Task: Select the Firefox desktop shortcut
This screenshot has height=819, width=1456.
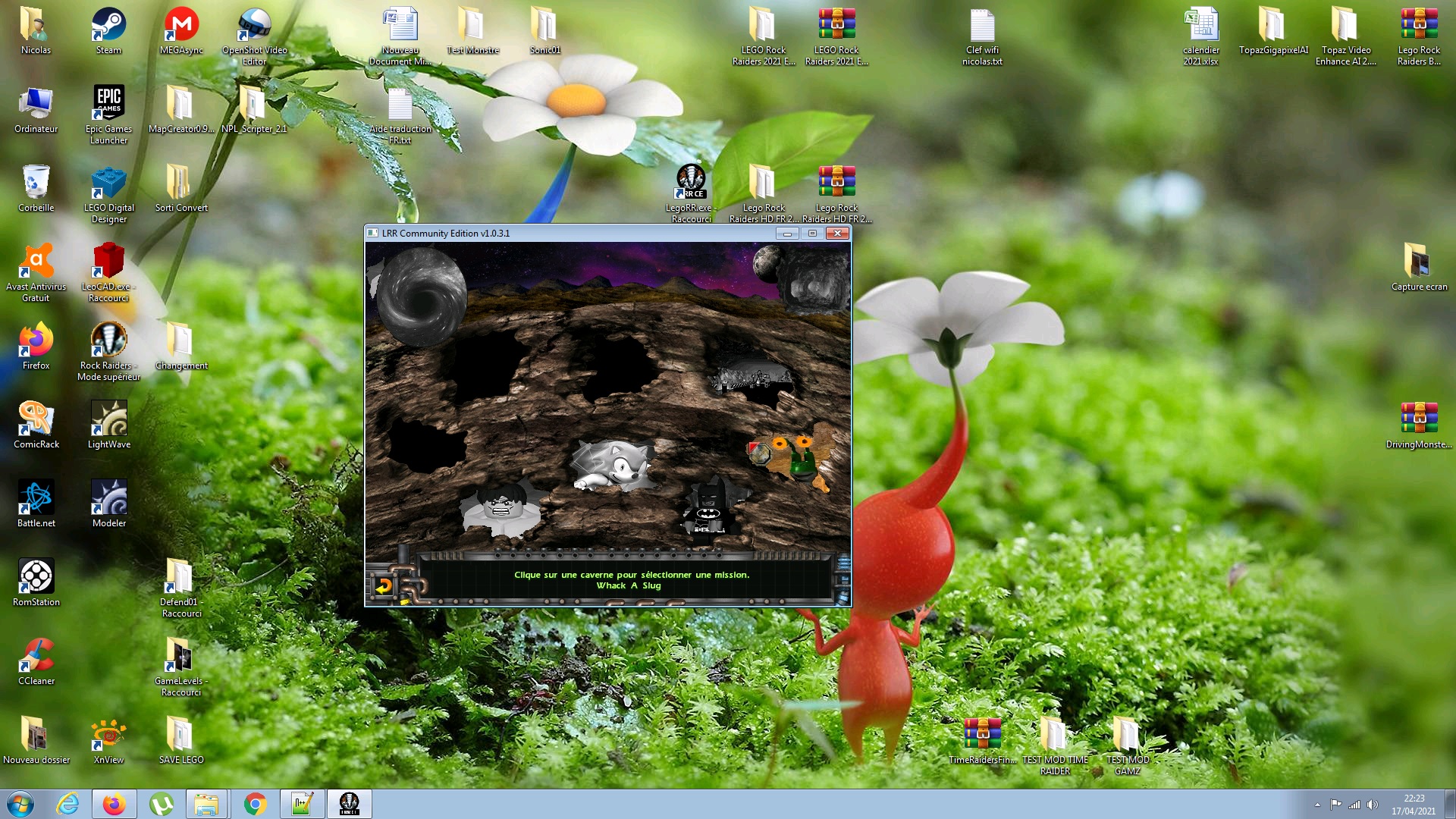Action: point(36,347)
